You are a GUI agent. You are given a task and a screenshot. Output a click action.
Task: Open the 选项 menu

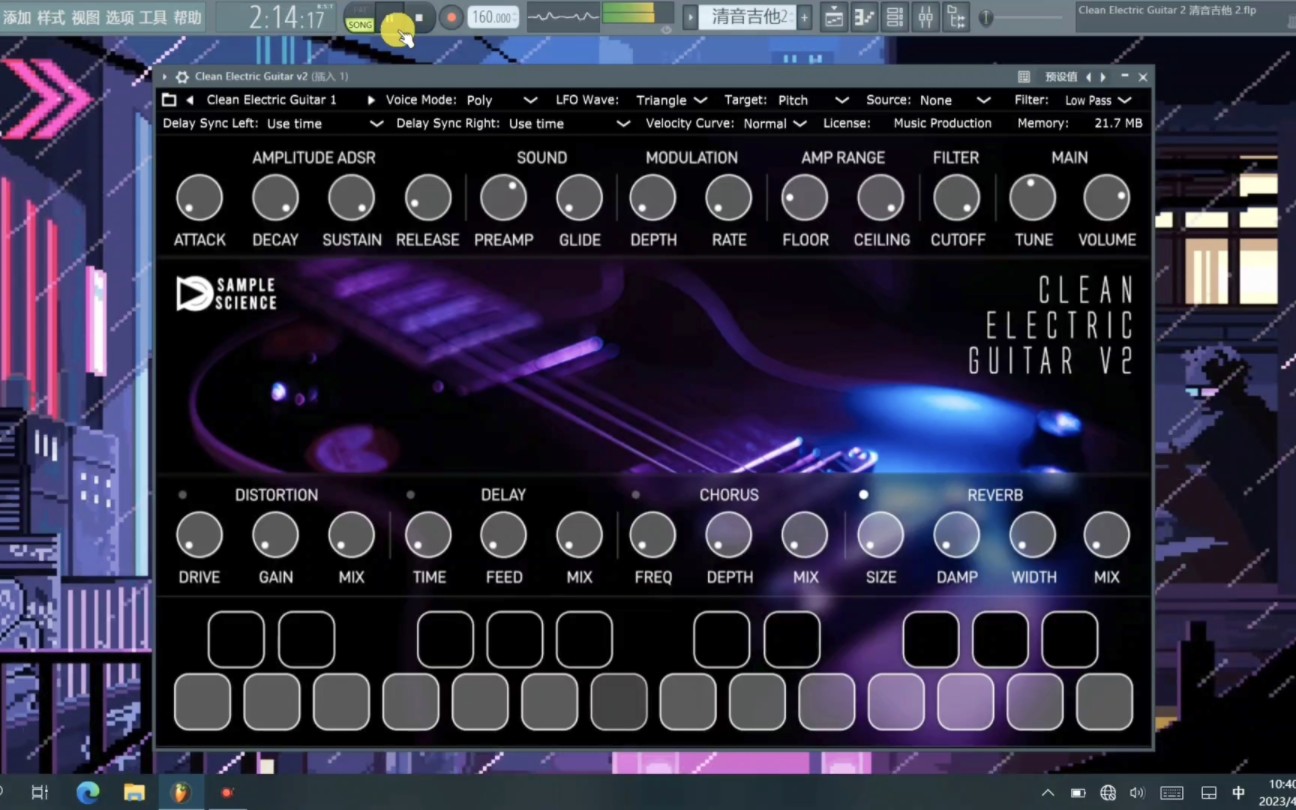119,17
